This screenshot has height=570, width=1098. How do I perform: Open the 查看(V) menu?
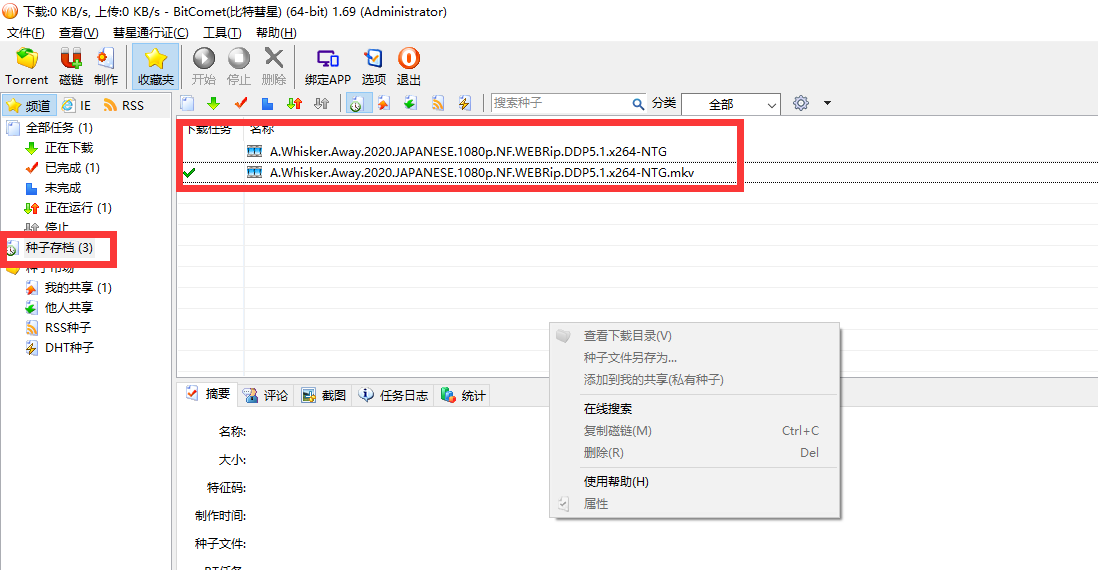[78, 33]
